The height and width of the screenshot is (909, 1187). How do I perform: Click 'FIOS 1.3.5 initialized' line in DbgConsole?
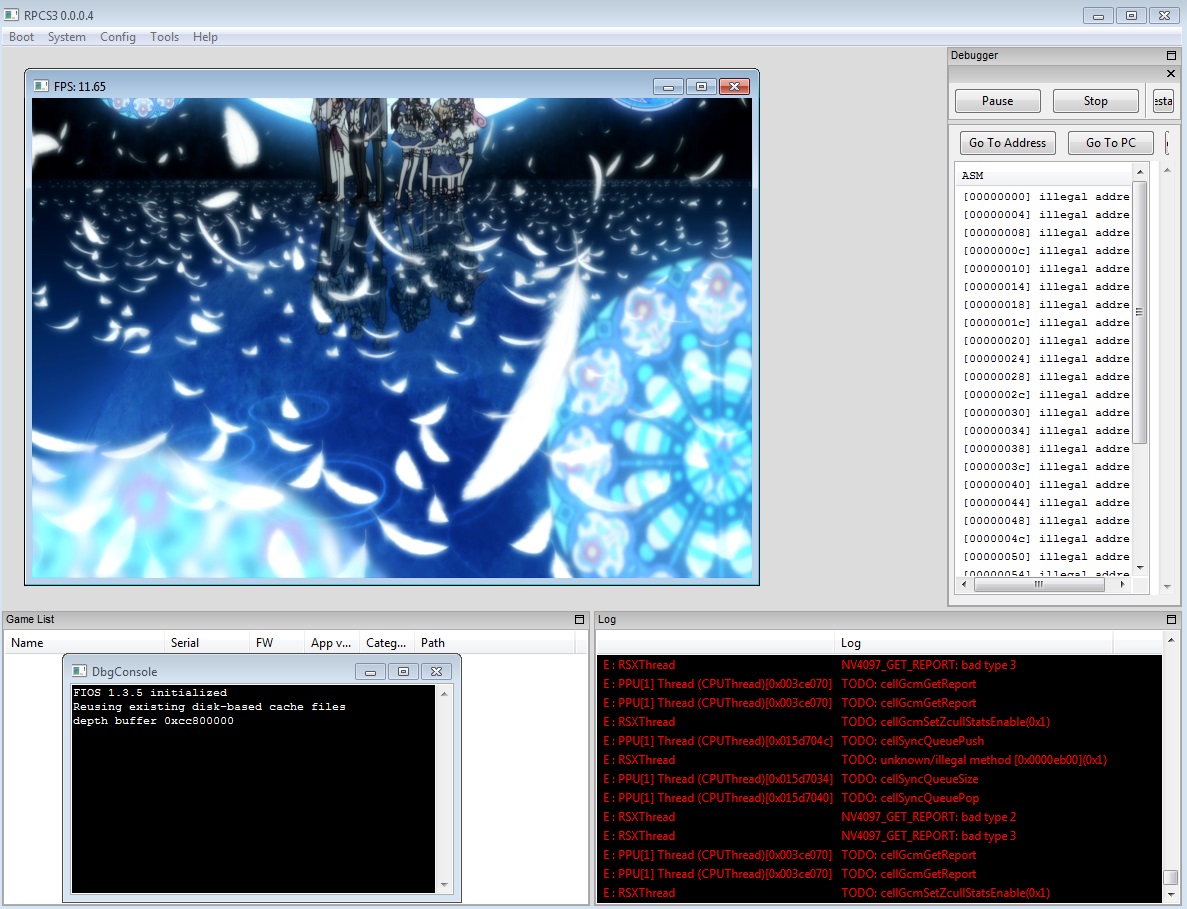(150, 693)
